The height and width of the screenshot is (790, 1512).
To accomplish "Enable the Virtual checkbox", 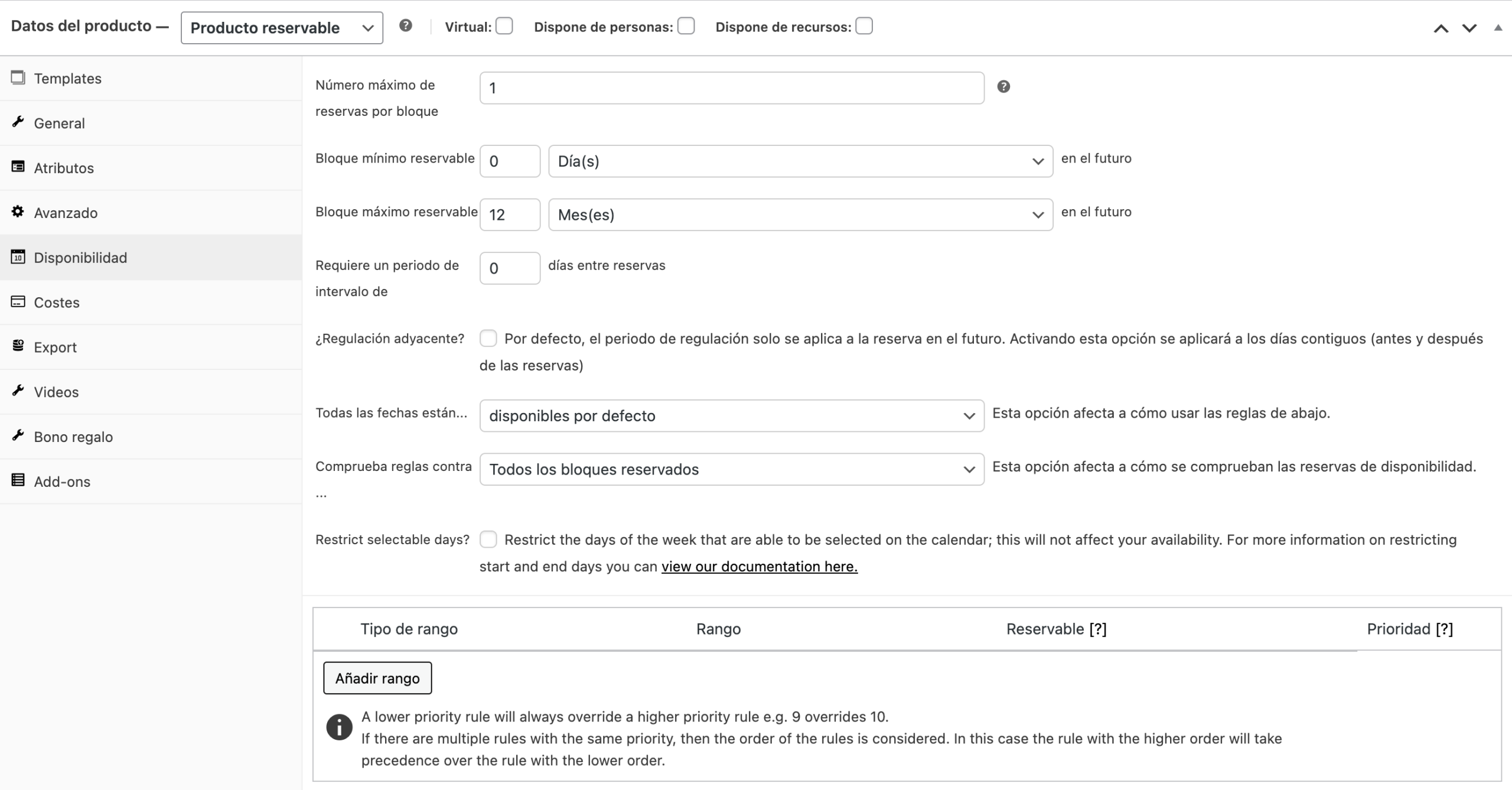I will [x=504, y=27].
